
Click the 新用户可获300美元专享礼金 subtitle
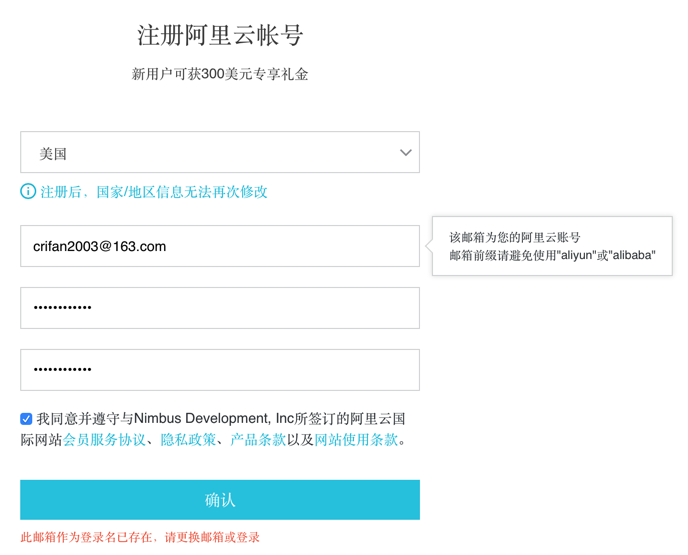click(x=220, y=74)
